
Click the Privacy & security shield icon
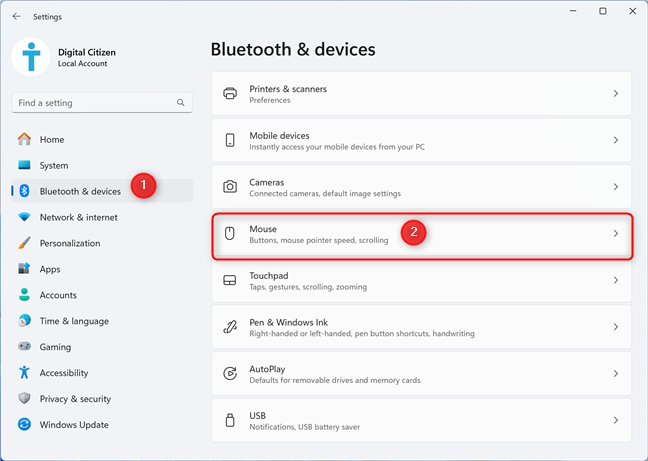24,398
